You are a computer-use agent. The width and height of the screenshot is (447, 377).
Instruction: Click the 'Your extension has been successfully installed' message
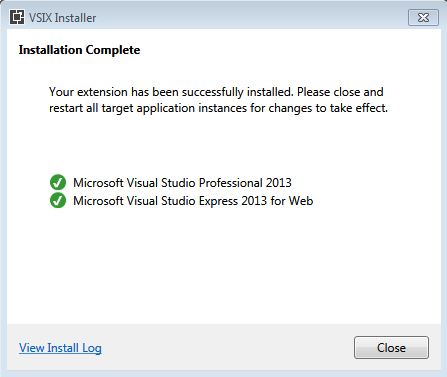[x=218, y=100]
